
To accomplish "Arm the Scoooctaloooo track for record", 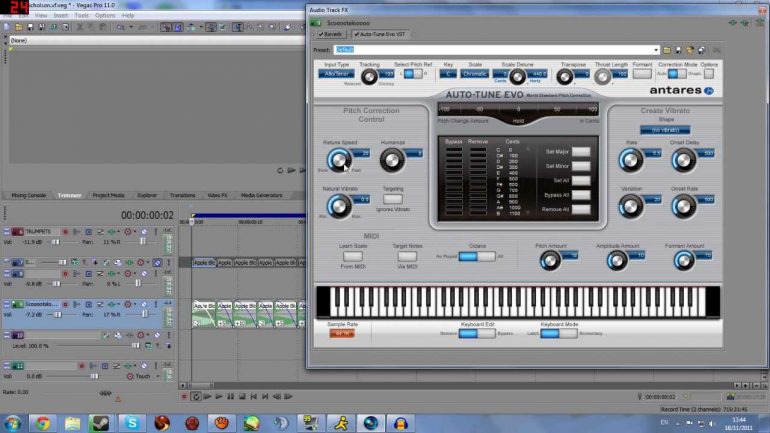I will tap(65, 304).
